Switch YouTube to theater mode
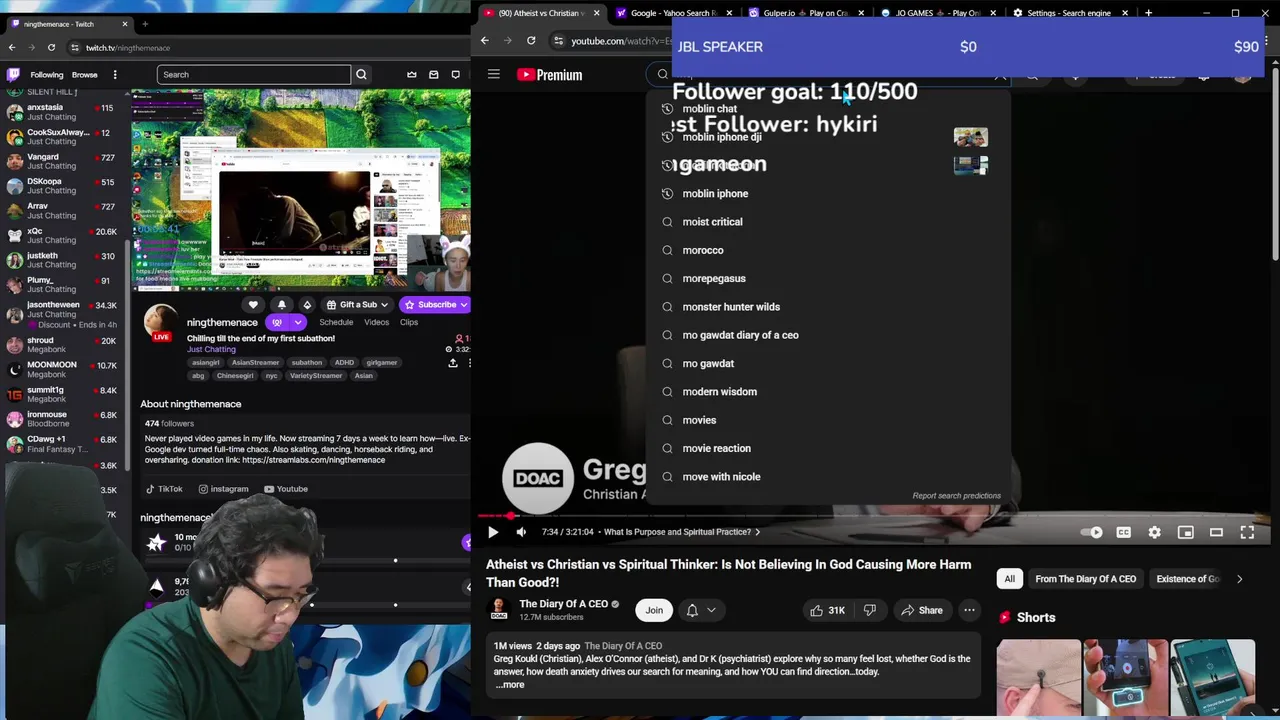This screenshot has height=720, width=1280. point(1216,532)
